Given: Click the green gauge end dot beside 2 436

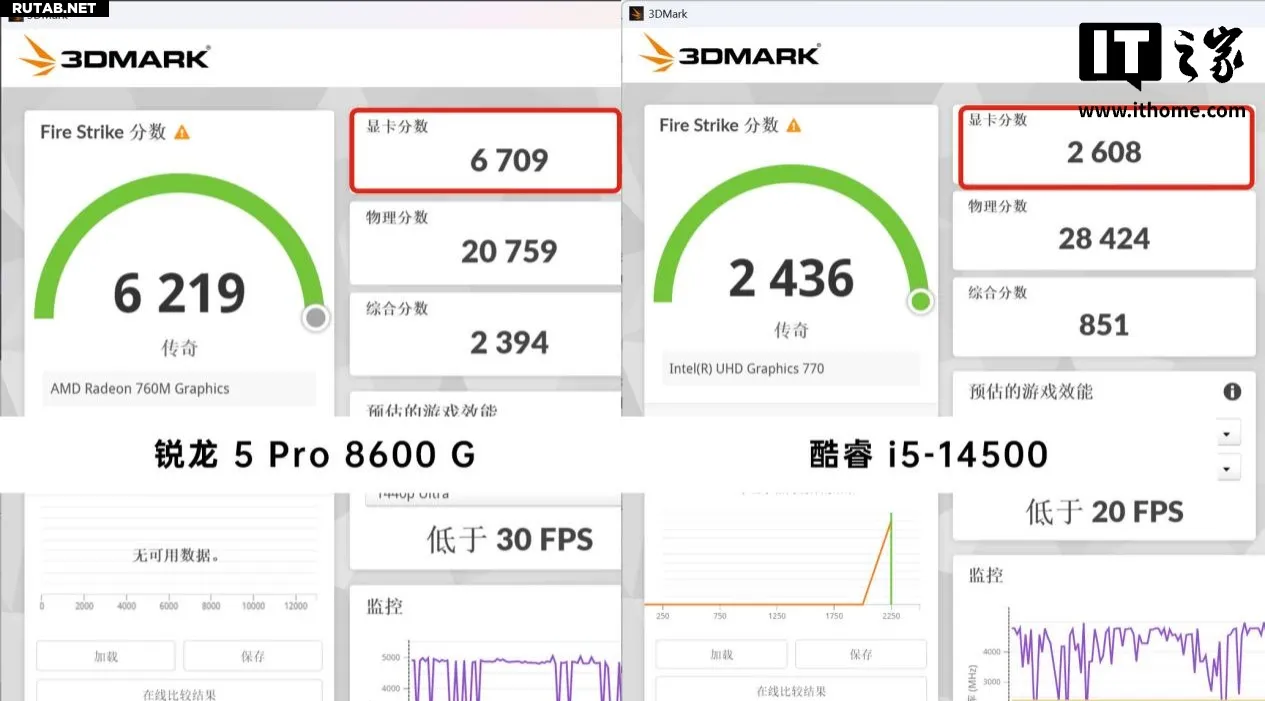Looking at the screenshot, I should [x=920, y=301].
